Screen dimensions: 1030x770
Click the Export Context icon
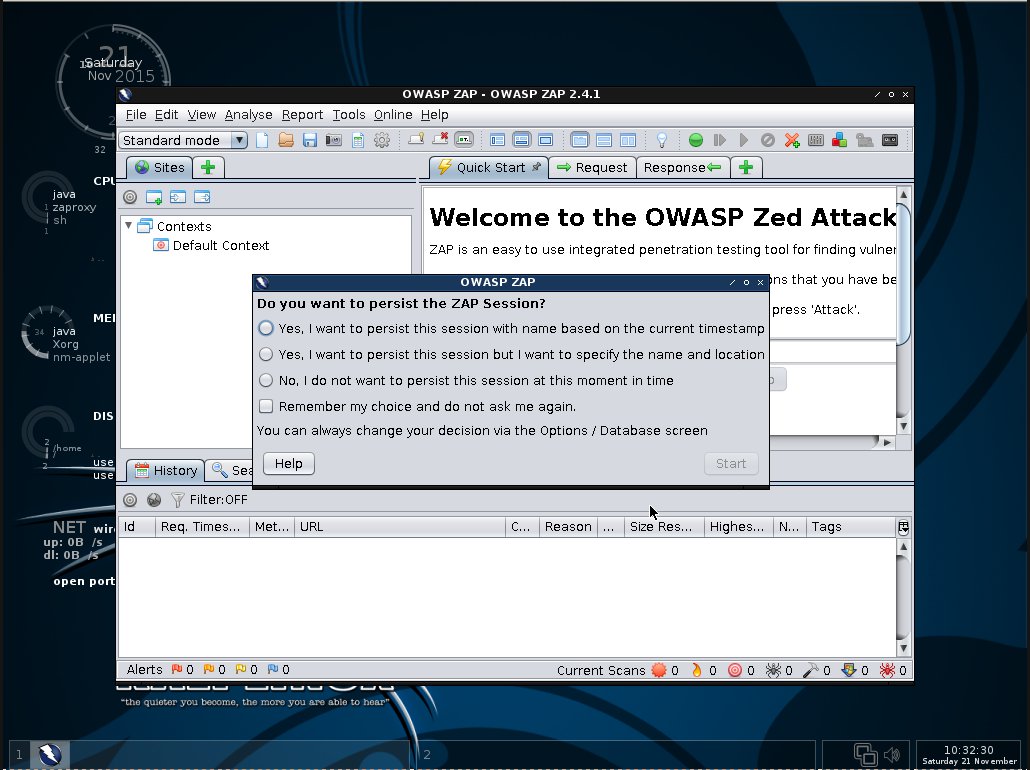(202, 197)
